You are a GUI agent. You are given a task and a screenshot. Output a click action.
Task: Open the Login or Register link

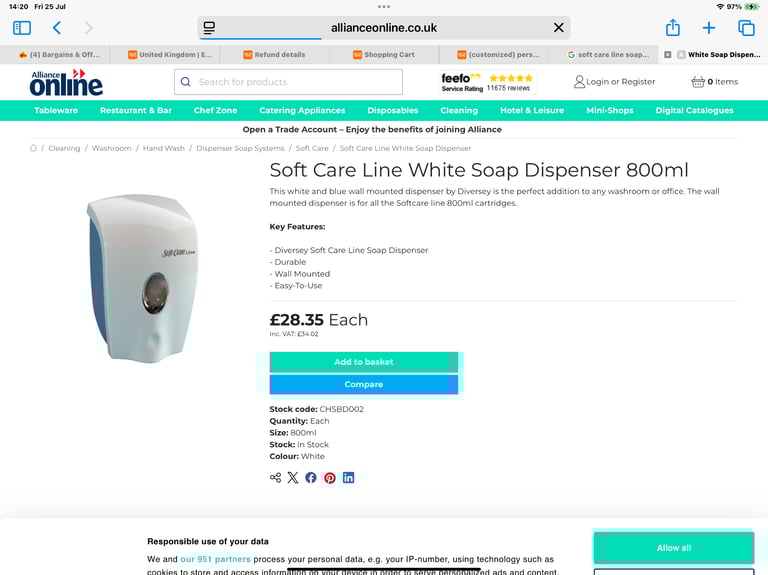[x=614, y=82]
